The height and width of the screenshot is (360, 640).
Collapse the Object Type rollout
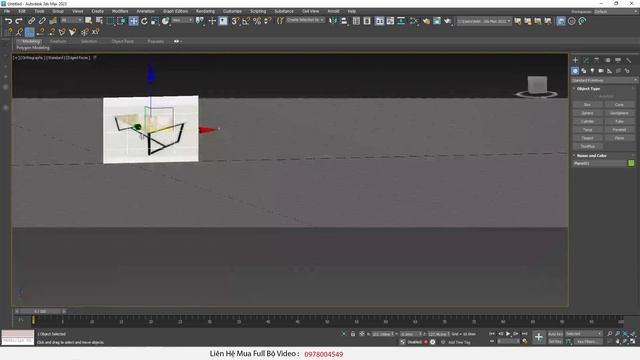tap(588, 89)
